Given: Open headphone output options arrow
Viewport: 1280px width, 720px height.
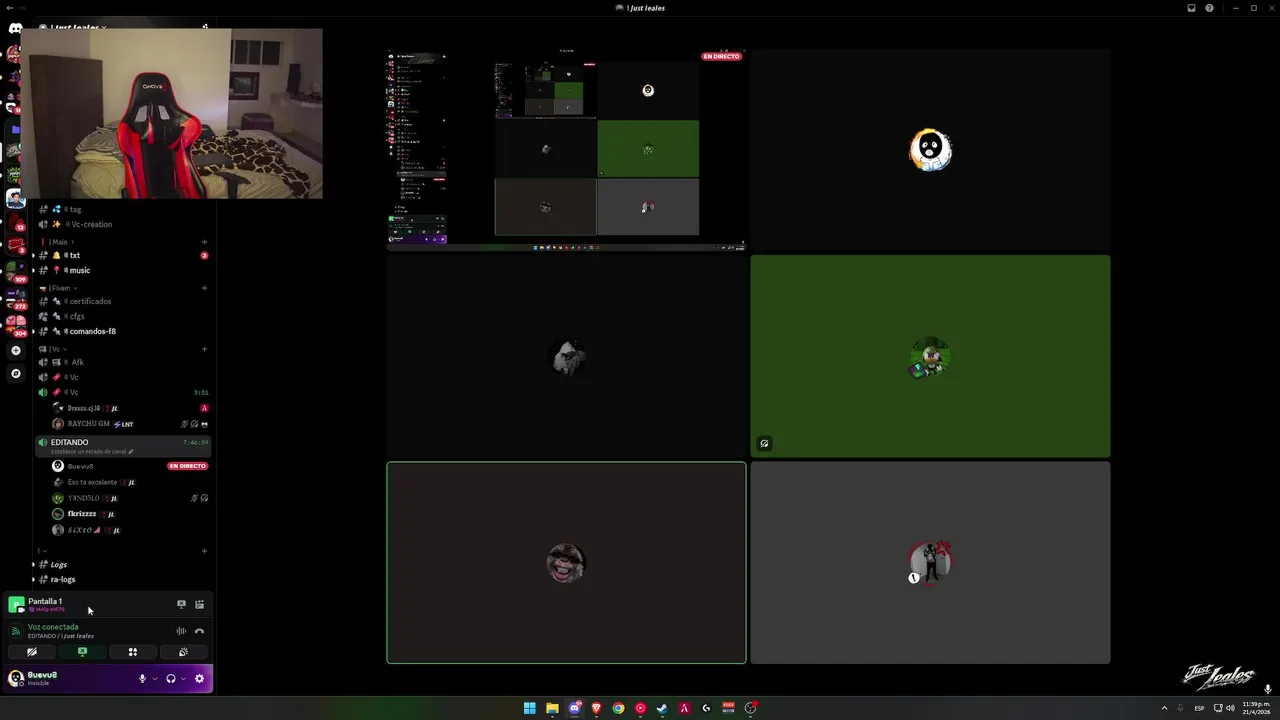Looking at the screenshot, I should tap(183, 679).
